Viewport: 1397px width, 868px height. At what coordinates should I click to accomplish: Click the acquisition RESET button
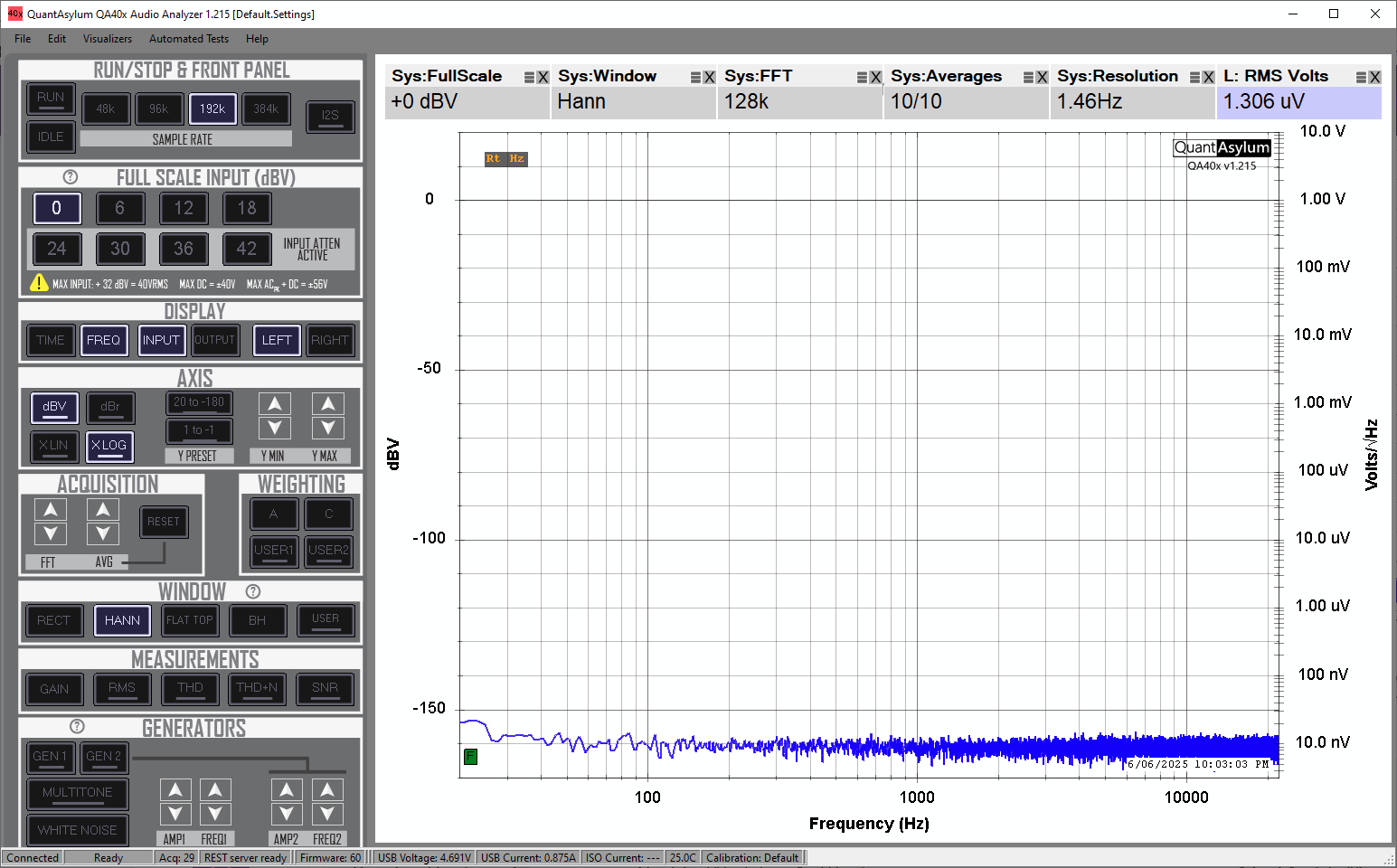coord(164,523)
